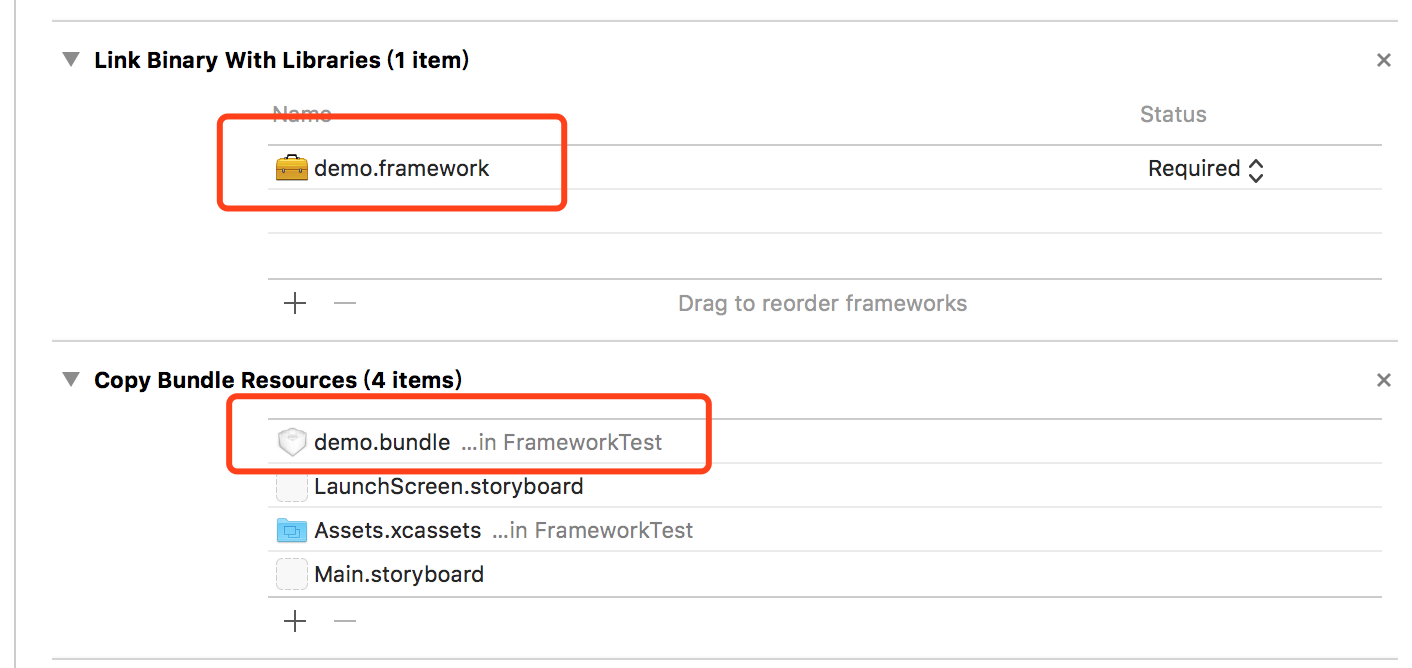Collapse the Copy Bundle Resources section
This screenshot has width=1412, height=668.
[x=70, y=380]
